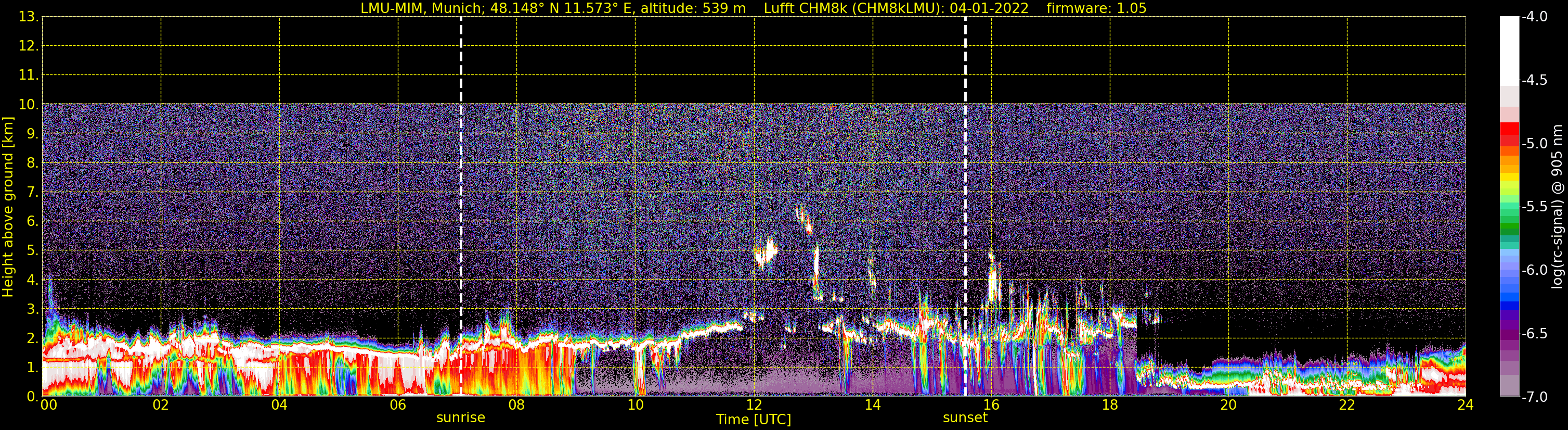
Task: Click height axis tick label '8.'
Action: coord(32,162)
